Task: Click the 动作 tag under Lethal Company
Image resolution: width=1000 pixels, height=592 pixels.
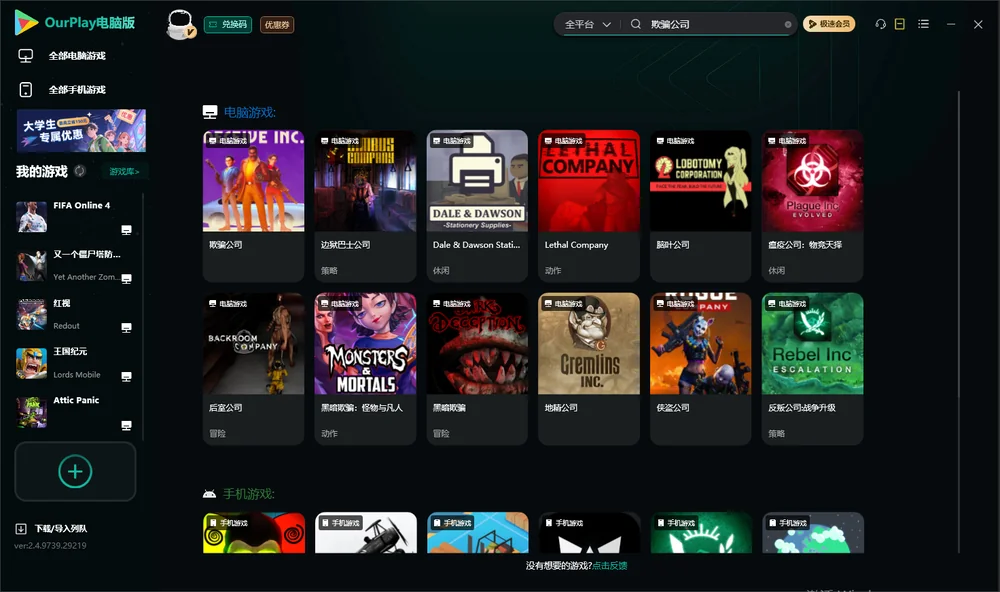Action: tap(553, 270)
